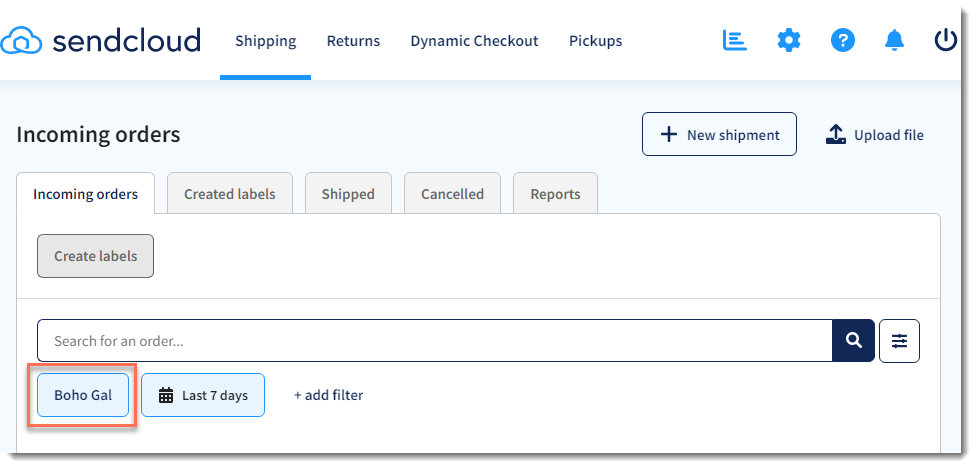This screenshot has height=468, width=976.
Task: Open the Reports tab
Action: pyautogui.click(x=555, y=194)
